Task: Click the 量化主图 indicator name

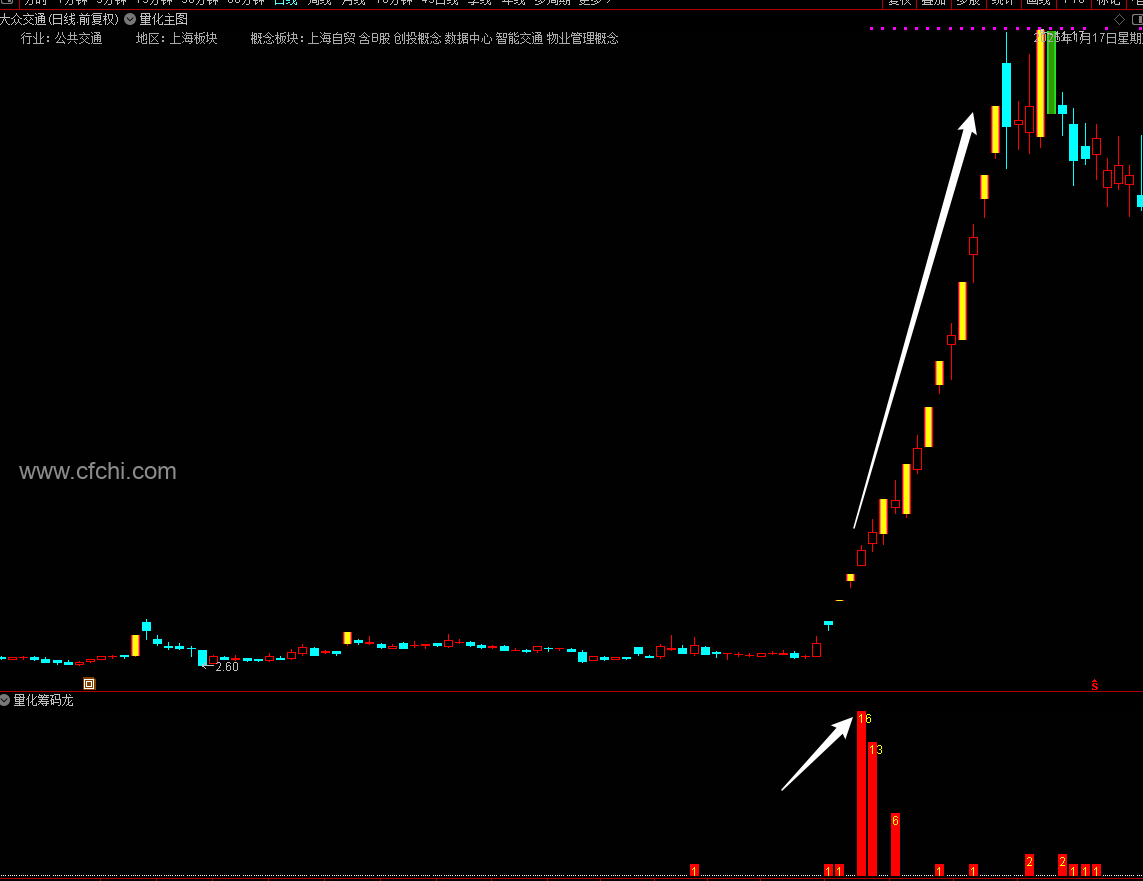Action: point(163,20)
